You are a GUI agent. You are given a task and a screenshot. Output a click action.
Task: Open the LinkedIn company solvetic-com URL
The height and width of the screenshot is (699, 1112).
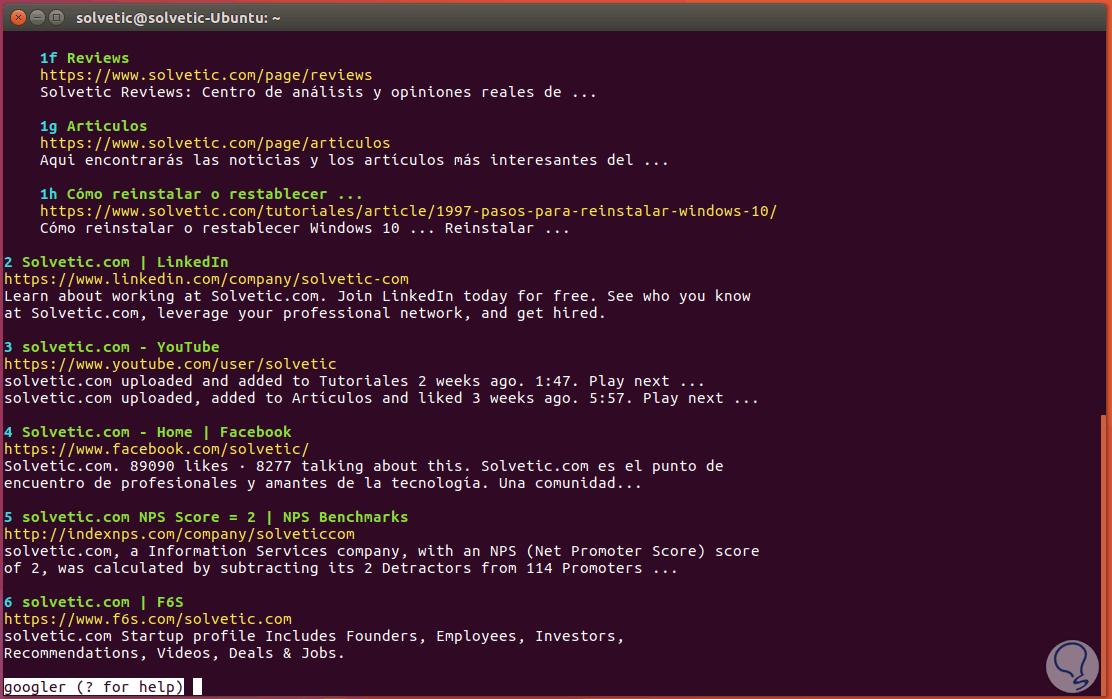pyautogui.click(x=206, y=279)
